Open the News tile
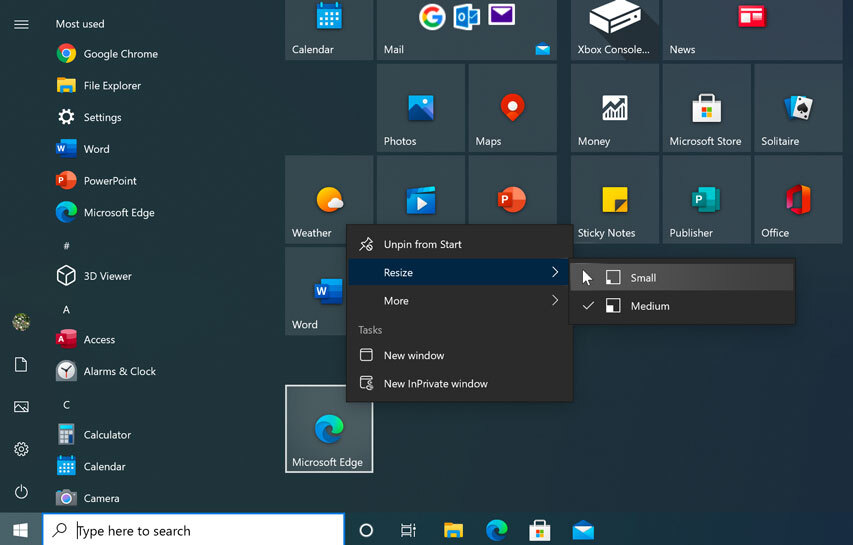Image resolution: width=853 pixels, height=545 pixels. tap(752, 30)
